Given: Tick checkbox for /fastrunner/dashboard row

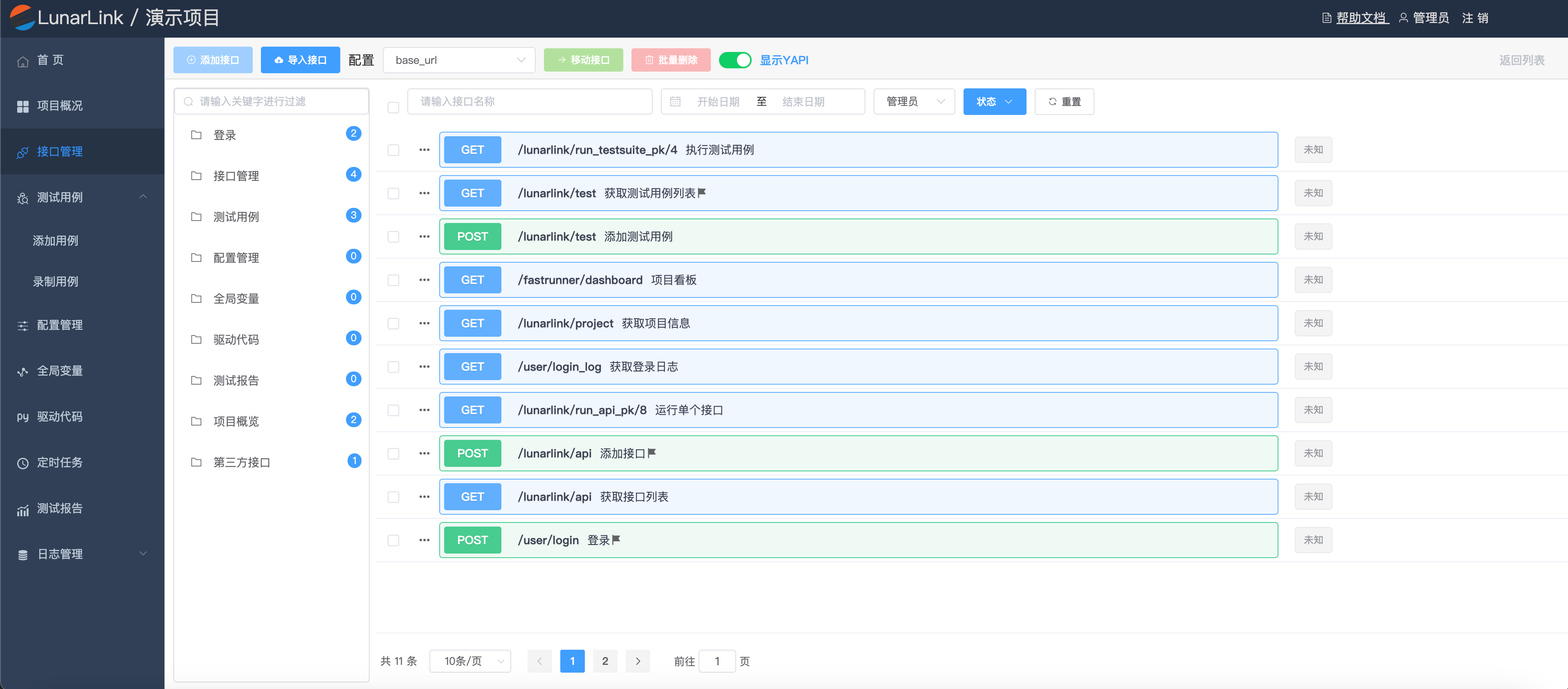Looking at the screenshot, I should (x=393, y=280).
